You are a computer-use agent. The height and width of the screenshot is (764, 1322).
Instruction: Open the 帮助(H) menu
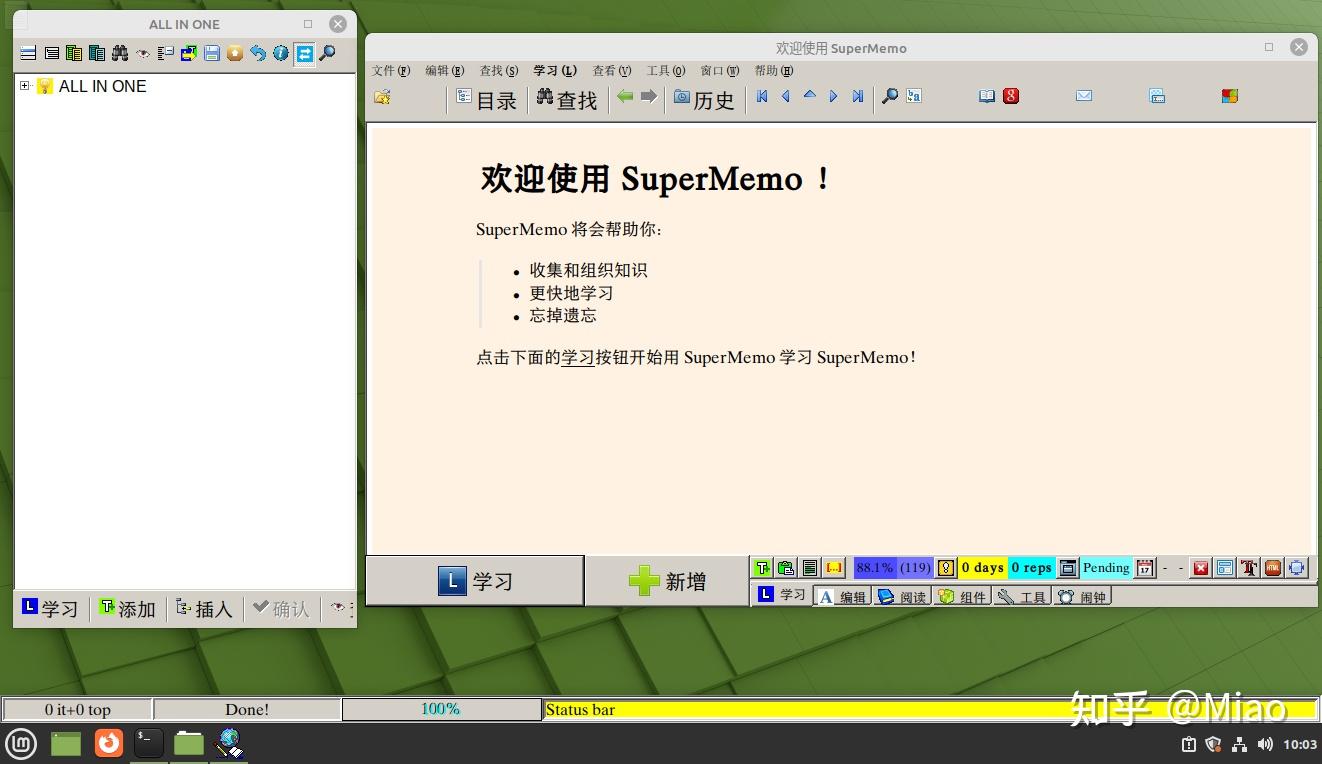click(x=774, y=71)
